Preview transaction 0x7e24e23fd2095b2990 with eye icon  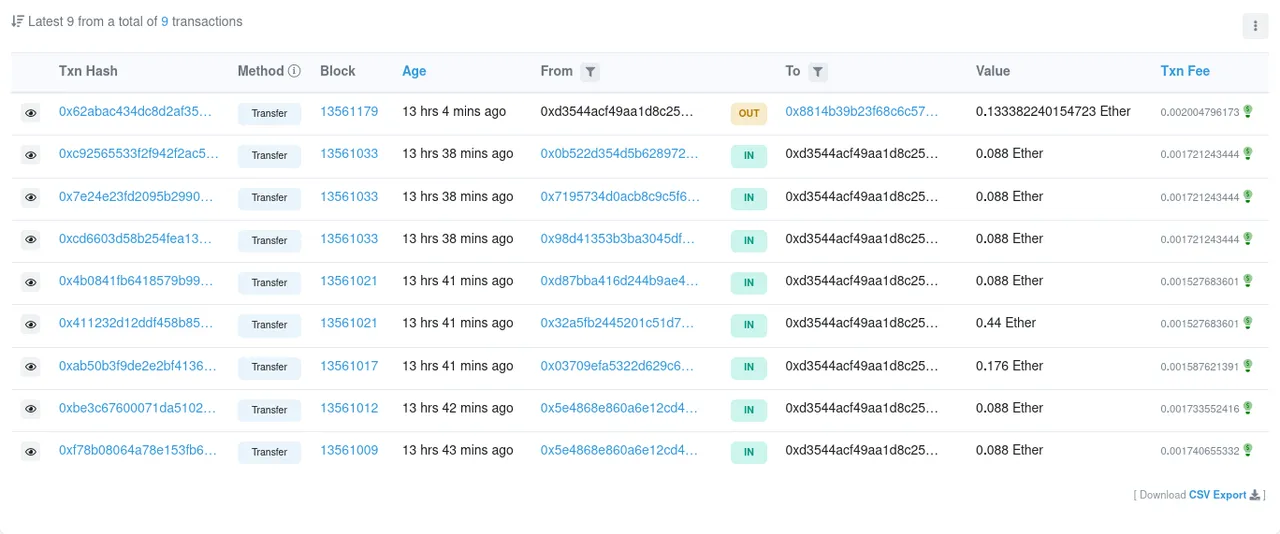[31, 198]
